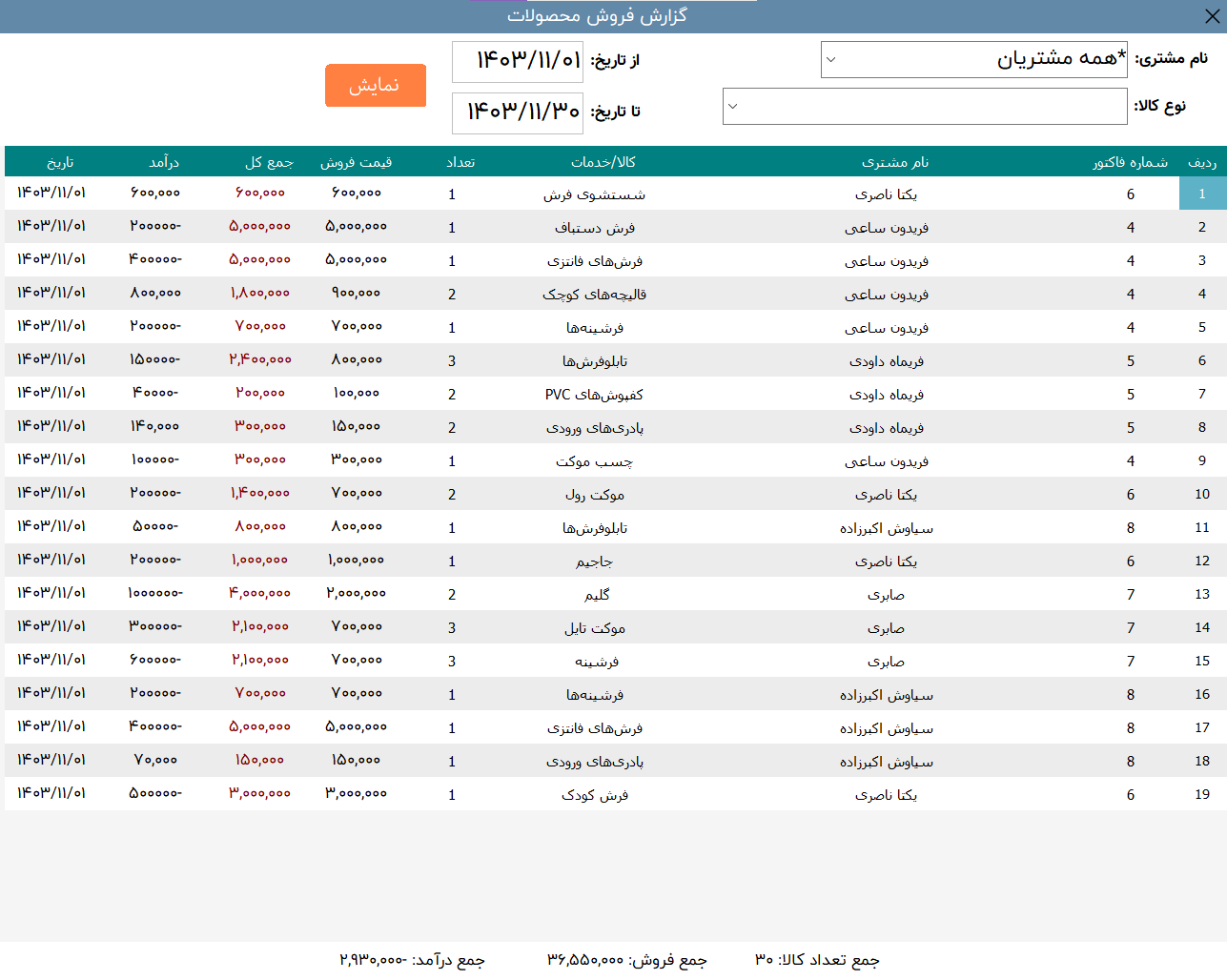This screenshot has height=980, width=1227.
Task: Click the orange نمایش button
Action: click(375, 86)
